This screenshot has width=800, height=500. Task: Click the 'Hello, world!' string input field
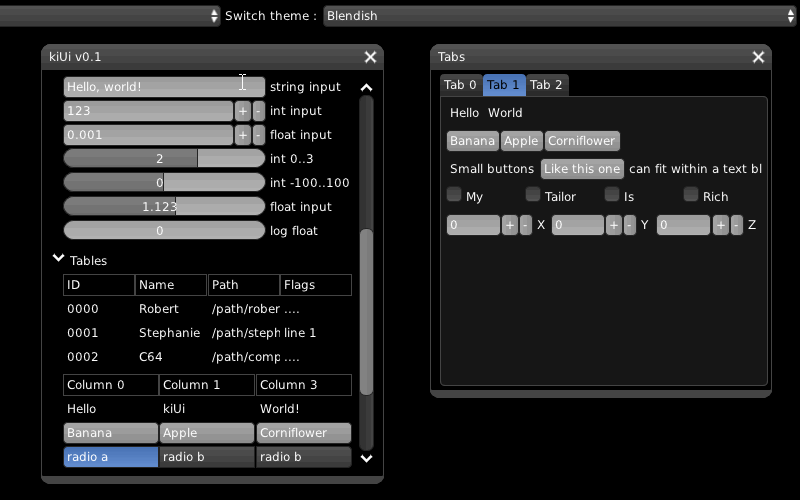[x=164, y=87]
